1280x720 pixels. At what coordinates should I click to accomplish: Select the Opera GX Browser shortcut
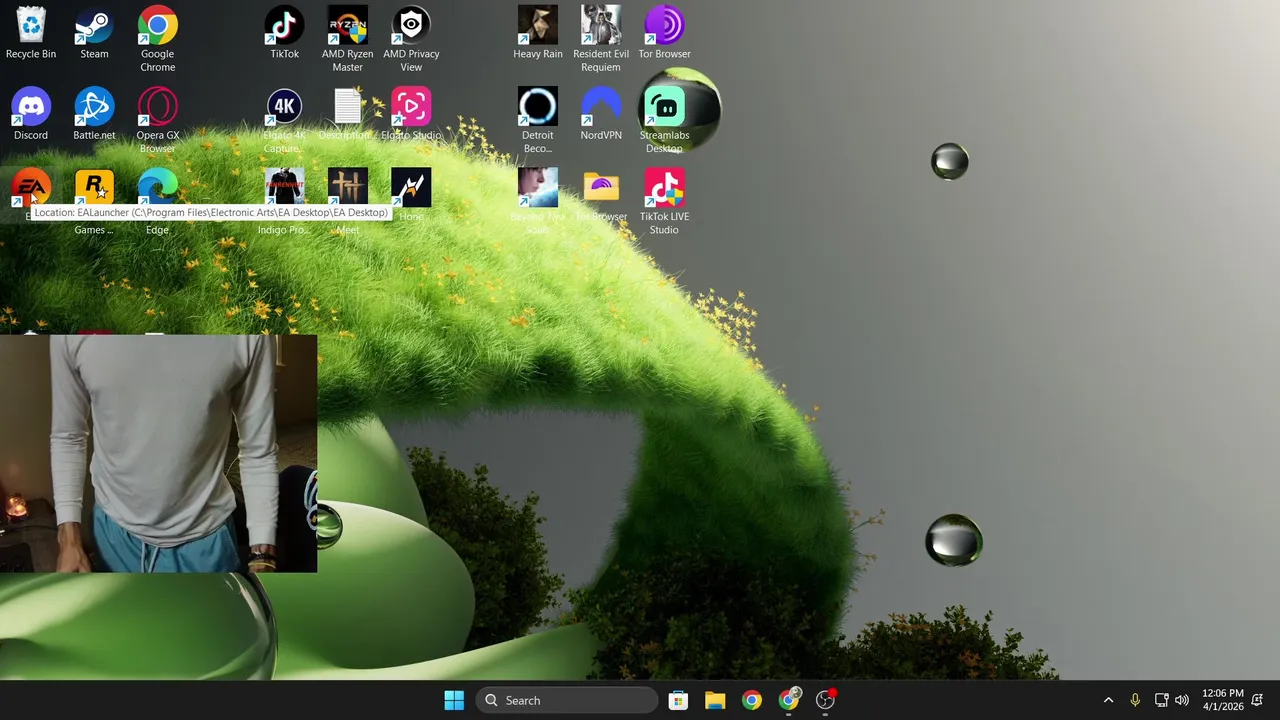(157, 120)
